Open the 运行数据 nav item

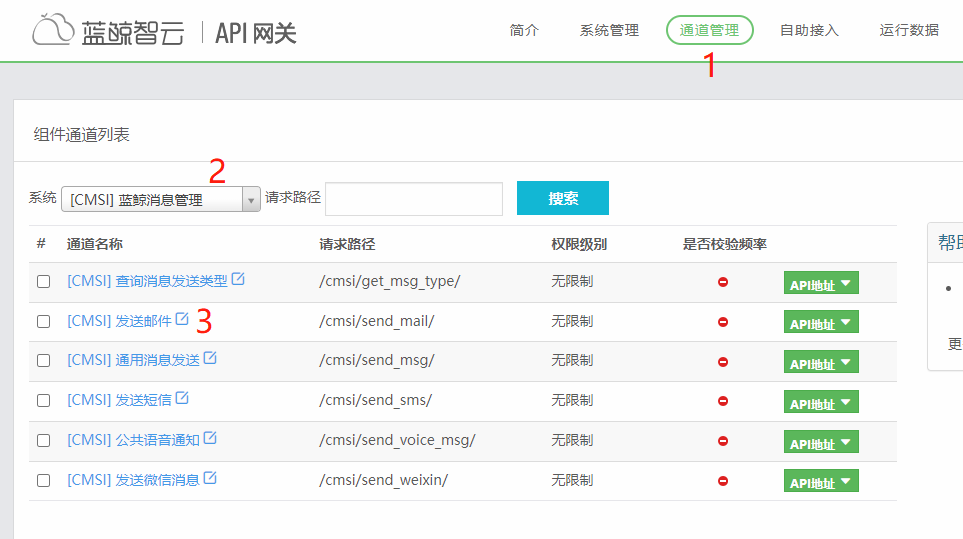click(x=909, y=30)
